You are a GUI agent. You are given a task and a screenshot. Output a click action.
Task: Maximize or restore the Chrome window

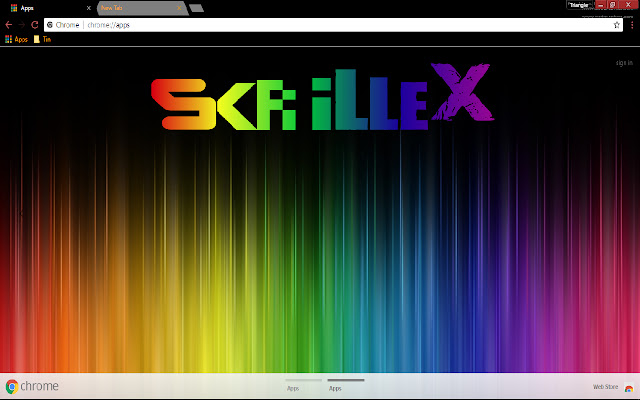tap(613, 5)
